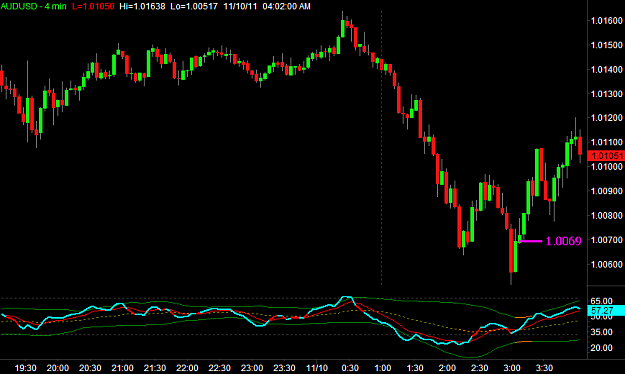625x374 pixels.
Task: Click the 21:30 time axis label
Action: pos(155,368)
